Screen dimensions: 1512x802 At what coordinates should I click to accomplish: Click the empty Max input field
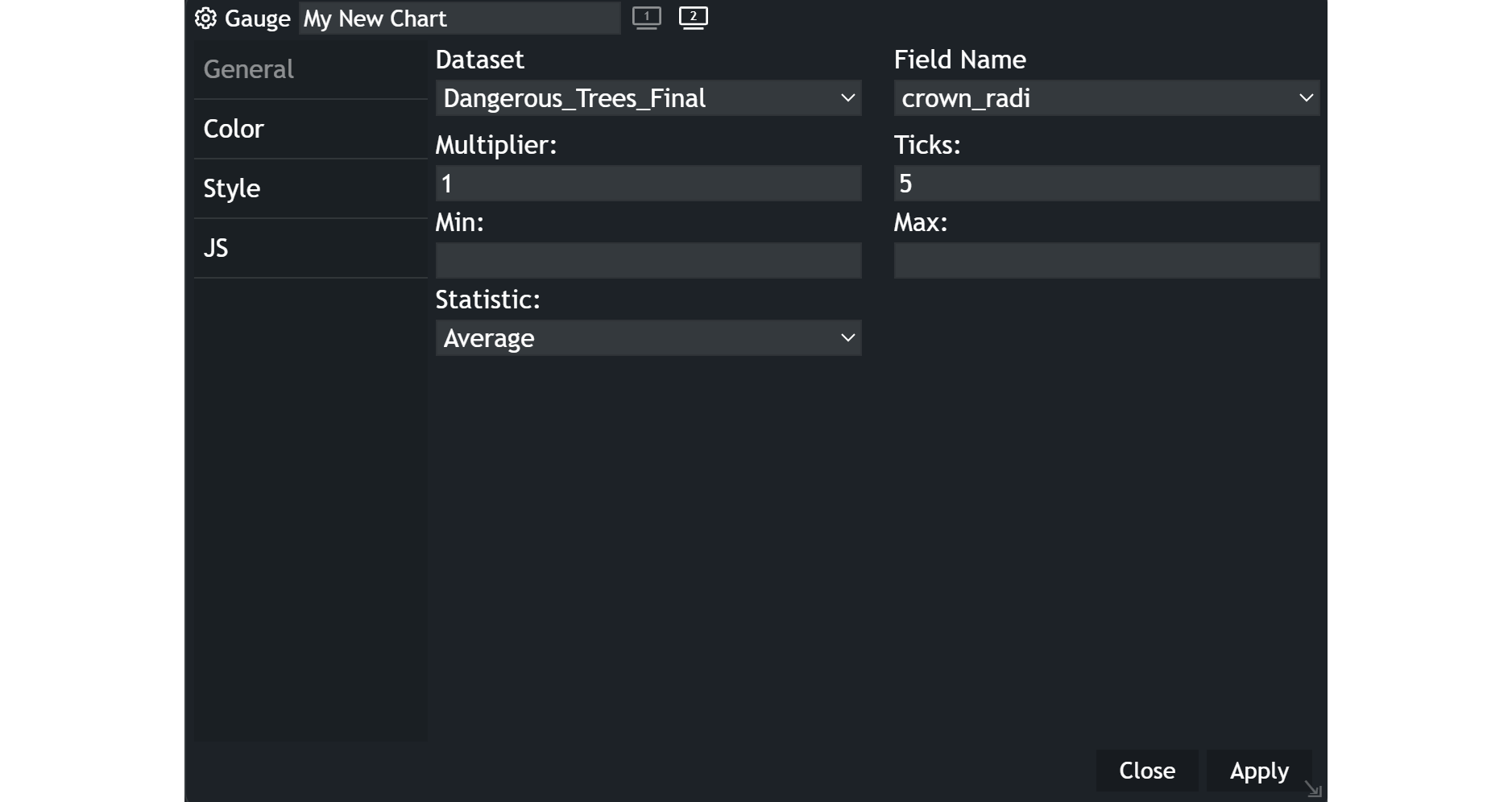[1106, 261]
